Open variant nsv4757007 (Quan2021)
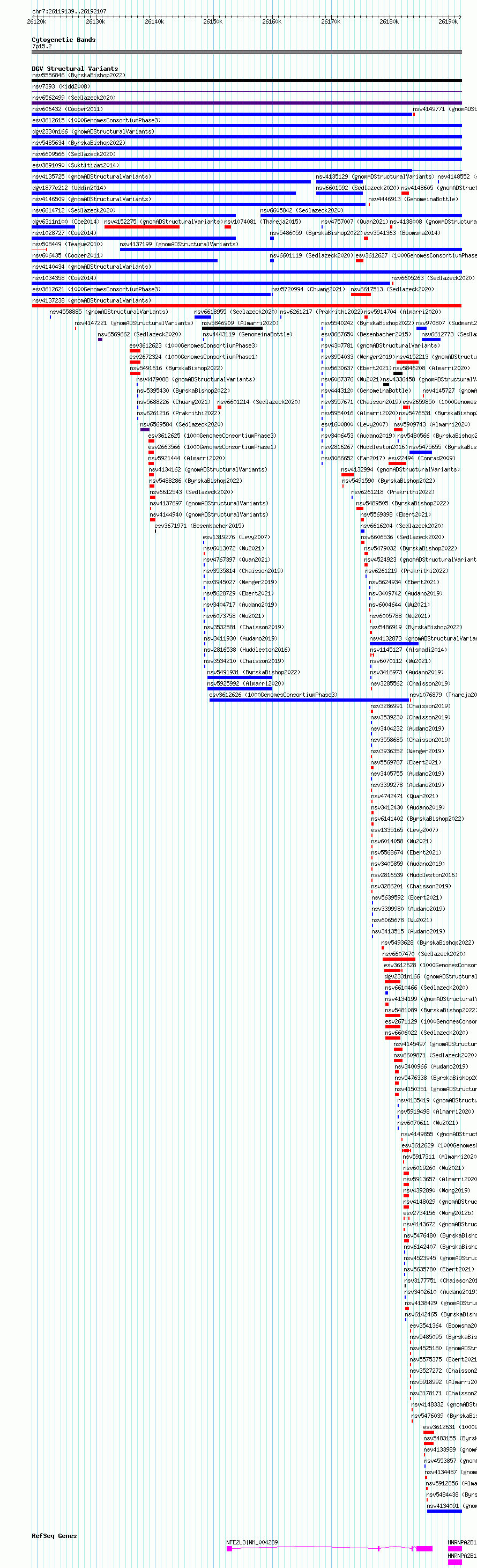This screenshot has width=477, height=1568. pyautogui.click(x=355, y=222)
